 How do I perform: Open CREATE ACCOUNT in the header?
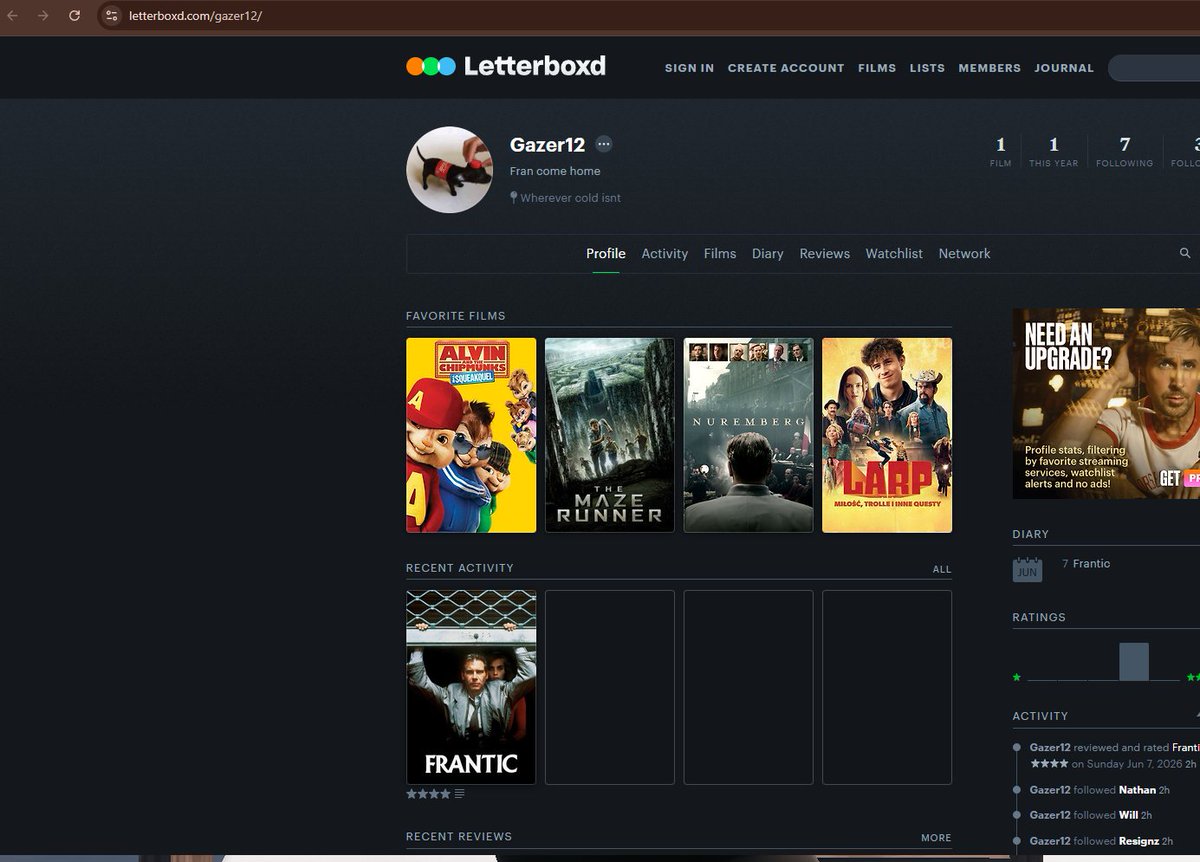coord(786,68)
